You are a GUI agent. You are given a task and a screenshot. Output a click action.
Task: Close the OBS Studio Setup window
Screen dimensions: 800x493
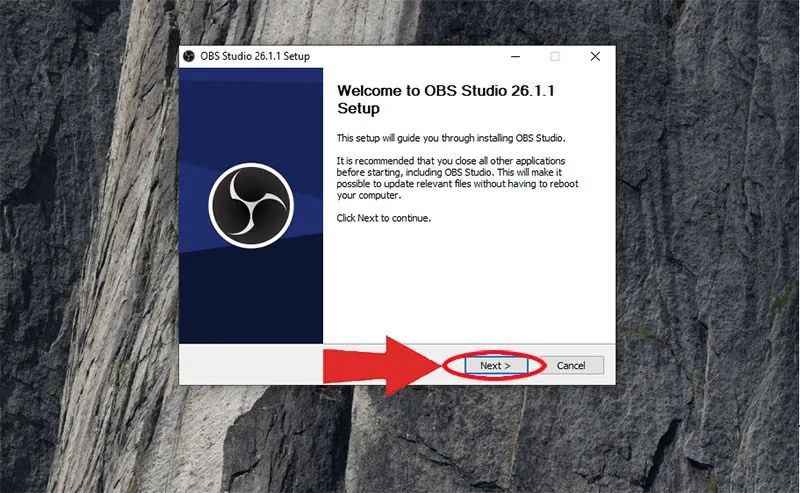[595, 57]
